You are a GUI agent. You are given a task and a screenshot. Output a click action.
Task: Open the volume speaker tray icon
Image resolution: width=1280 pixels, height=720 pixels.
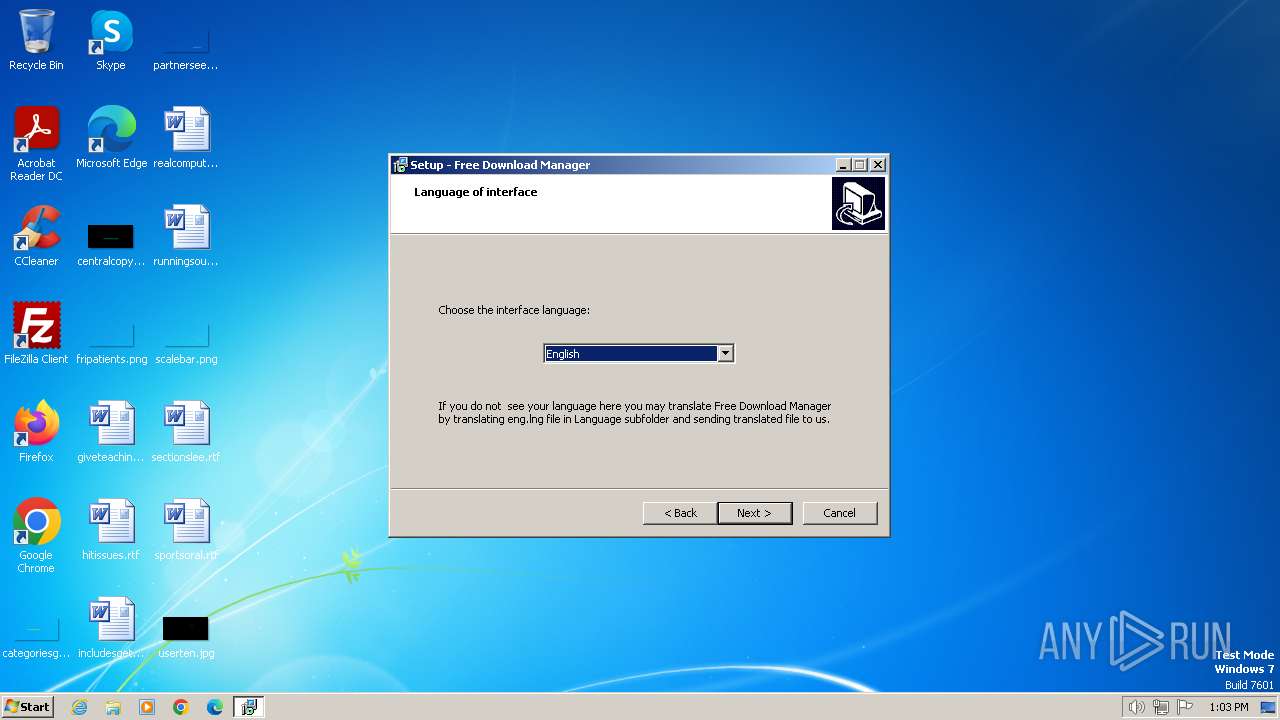(1136, 707)
